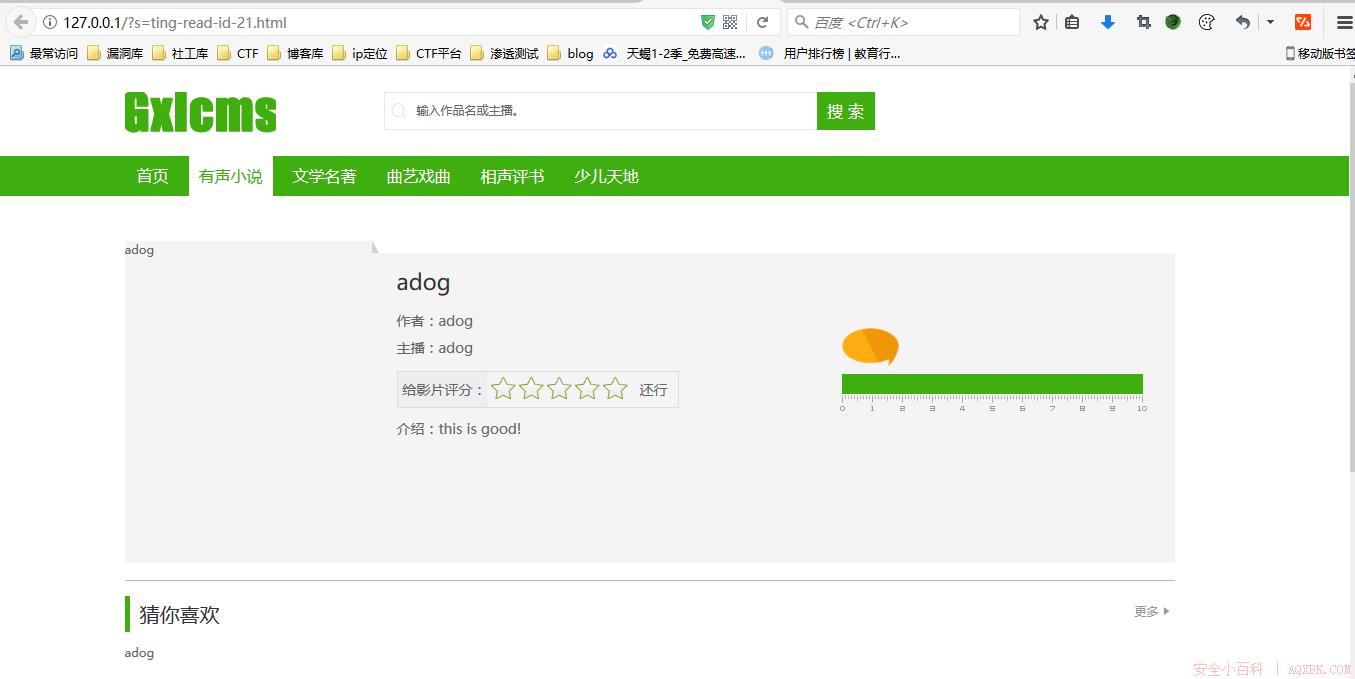Click the 主播：adog line

point(435,348)
